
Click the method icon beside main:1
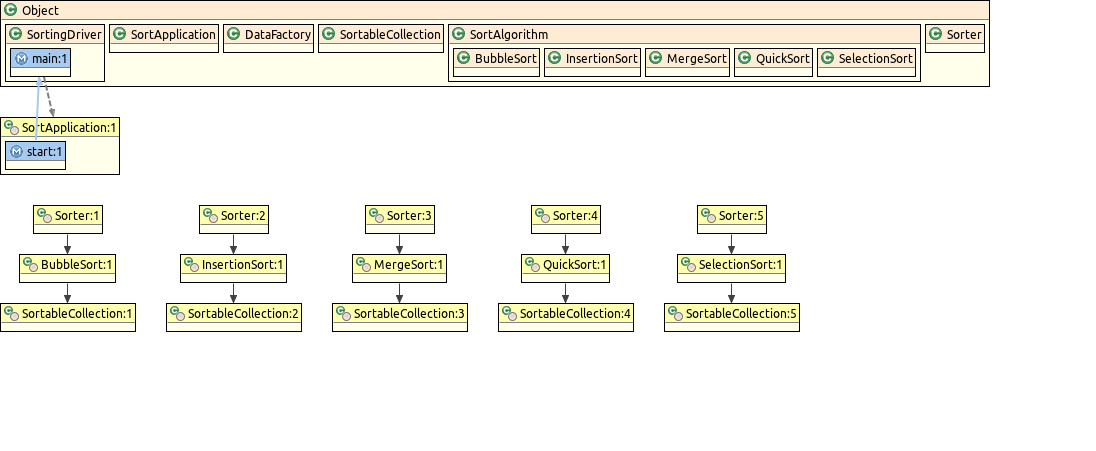[x=20, y=59]
